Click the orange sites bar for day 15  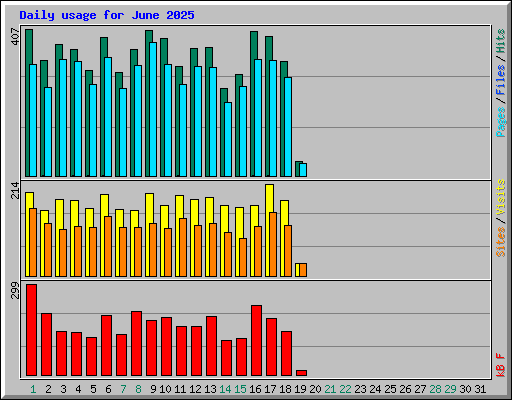point(243,257)
